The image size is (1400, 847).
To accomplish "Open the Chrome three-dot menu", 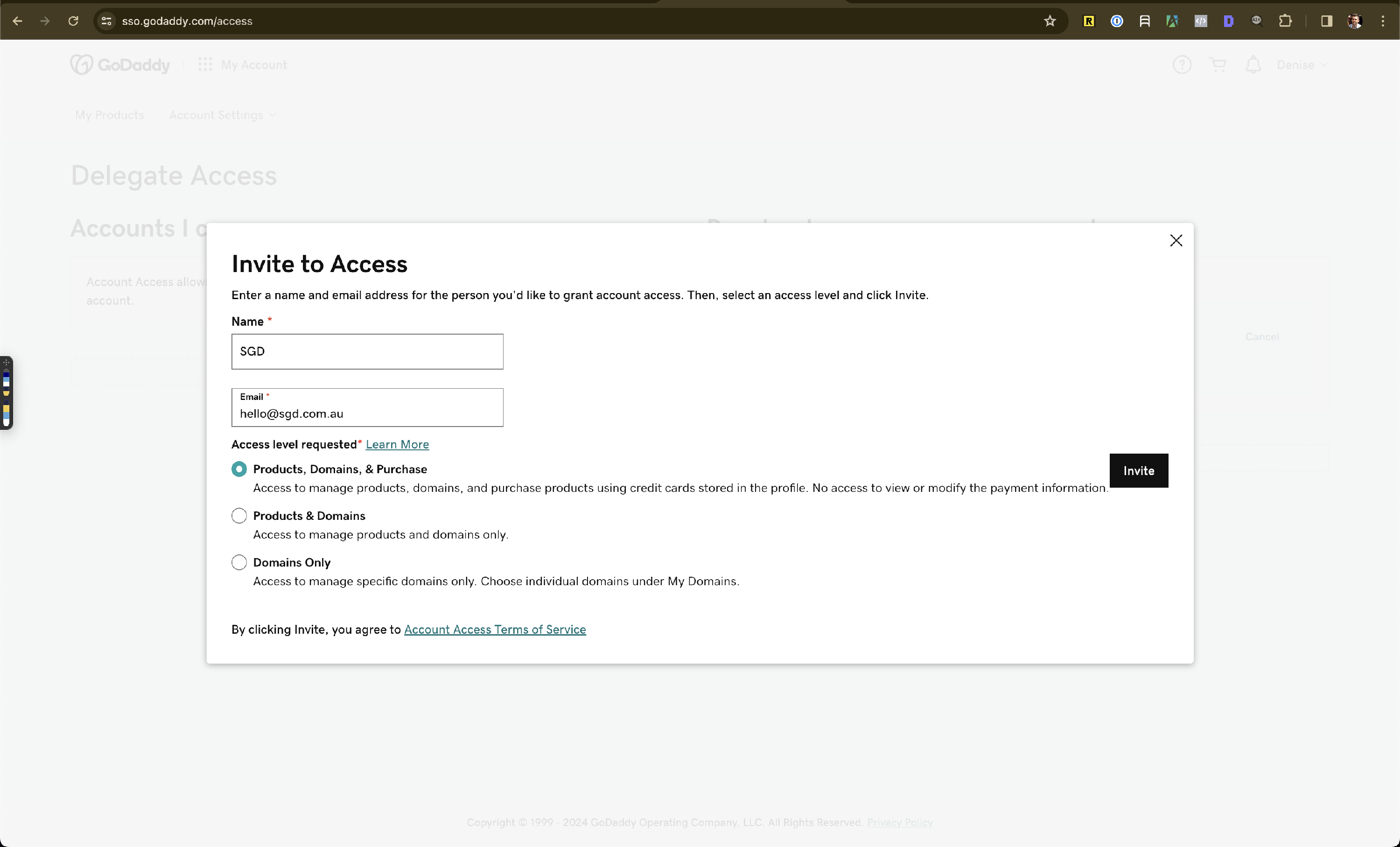I will 1382,21.
